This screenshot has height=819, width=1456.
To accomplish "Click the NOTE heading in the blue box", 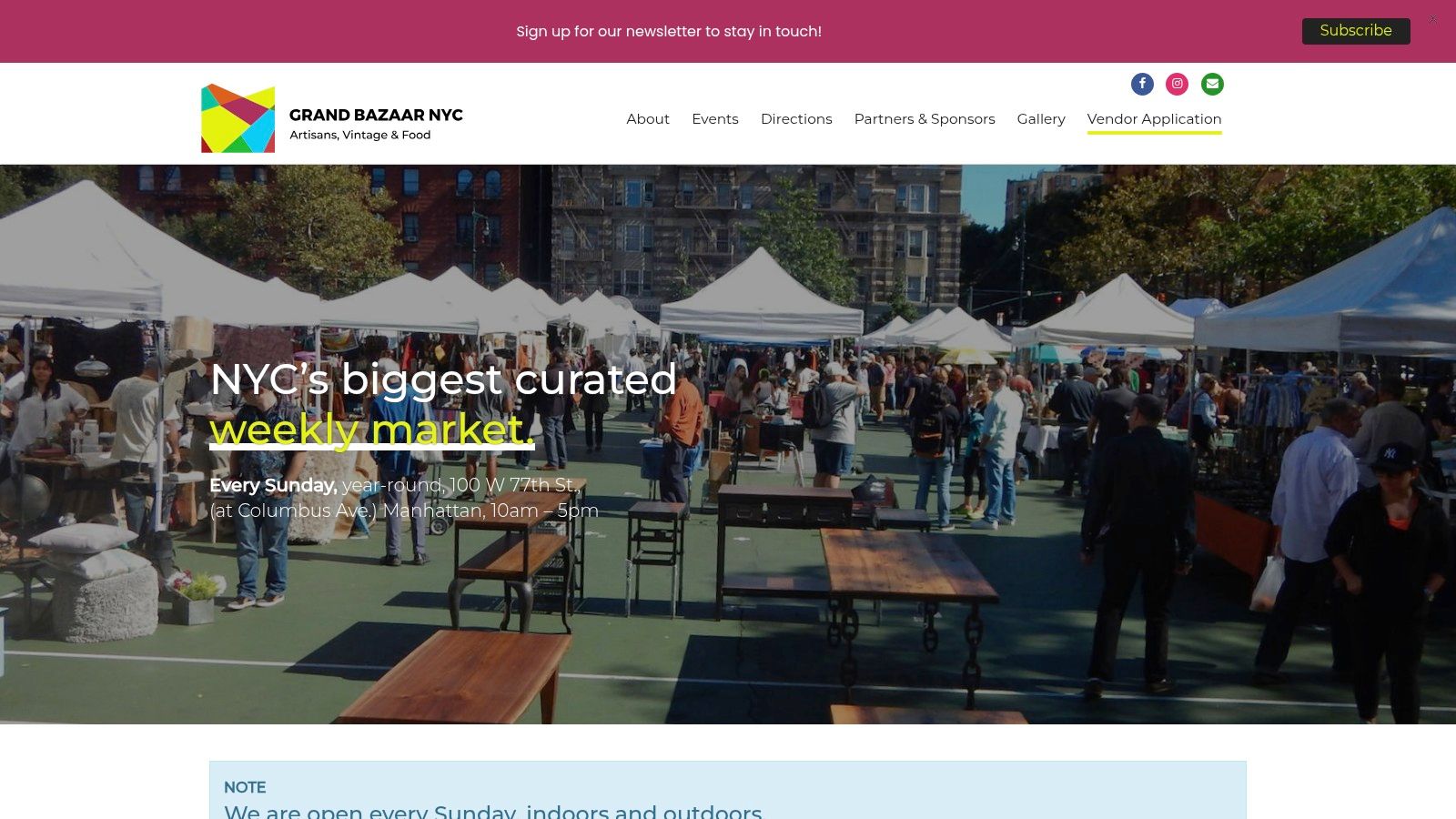I will click(x=245, y=787).
